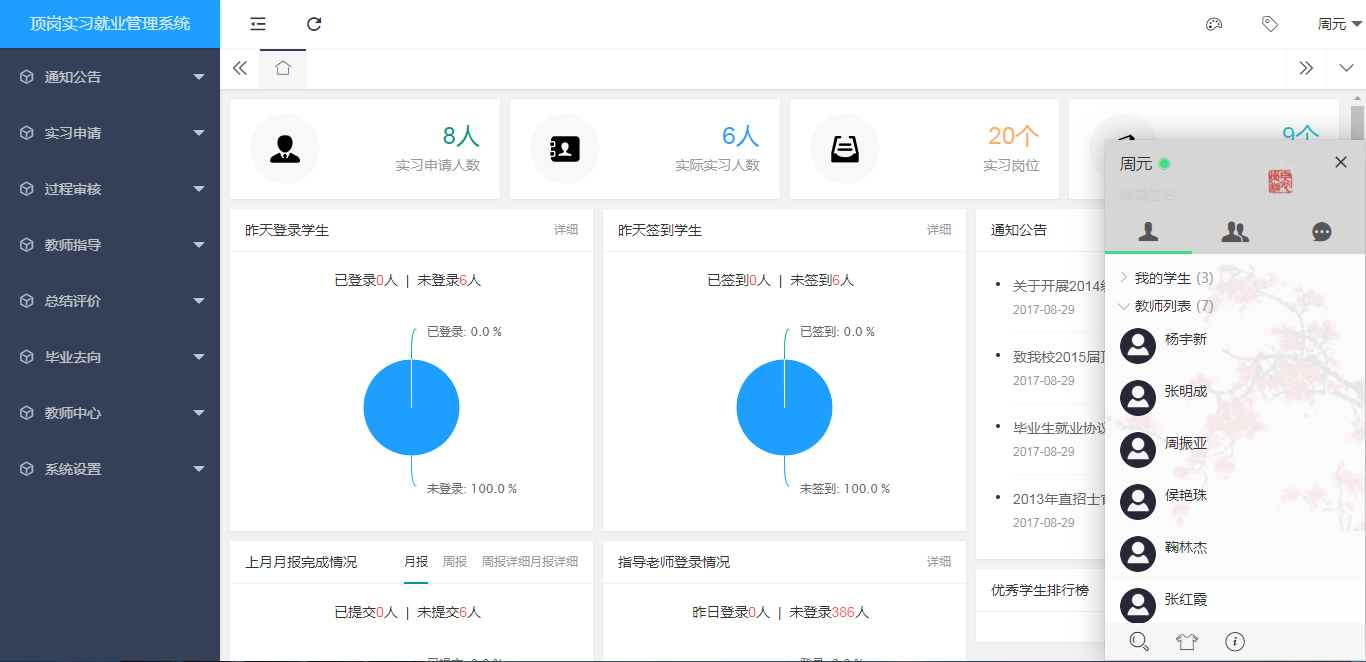Screen dimensions: 1366x662
Task: Open the chat messages bubble tab
Action: tap(1321, 230)
